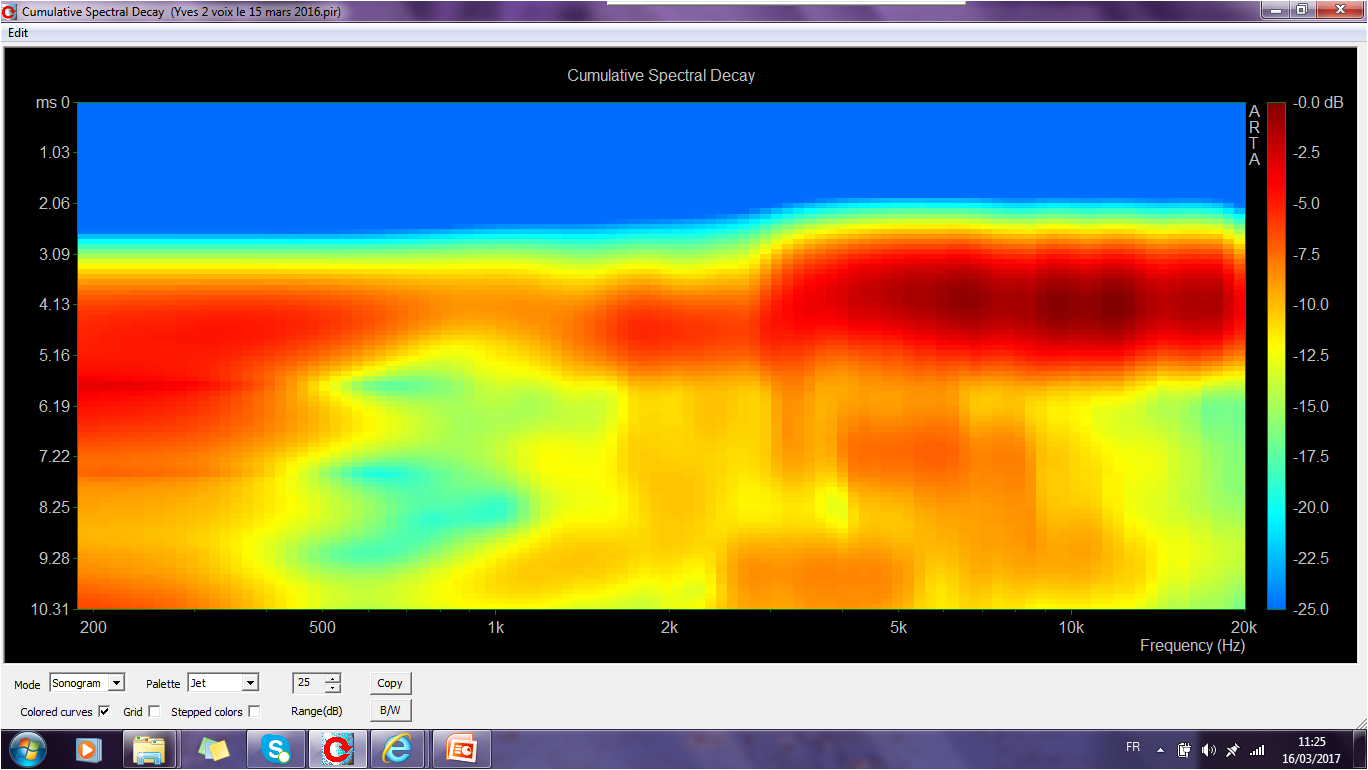Show hidden tray icons arrow
The width and height of the screenshot is (1368, 770).
click(1161, 749)
